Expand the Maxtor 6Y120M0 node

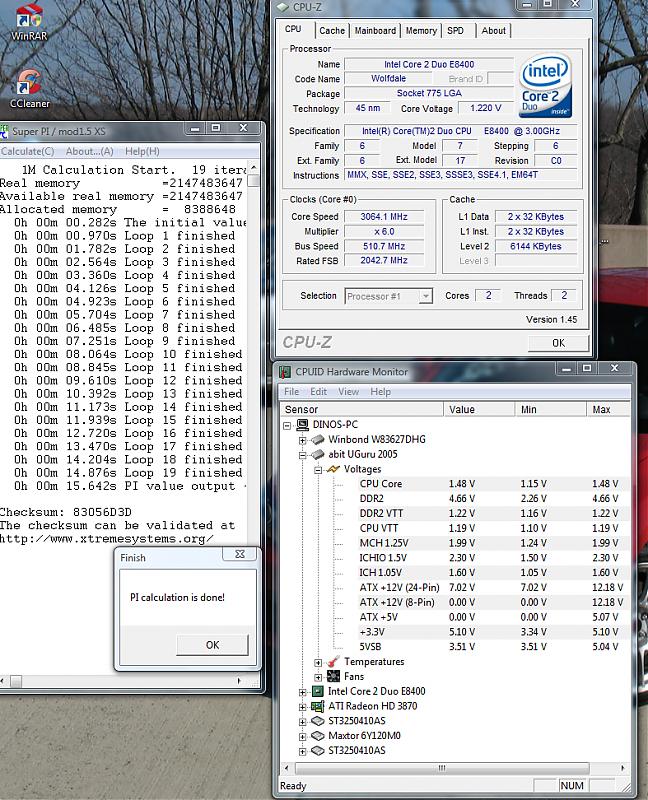(303, 737)
